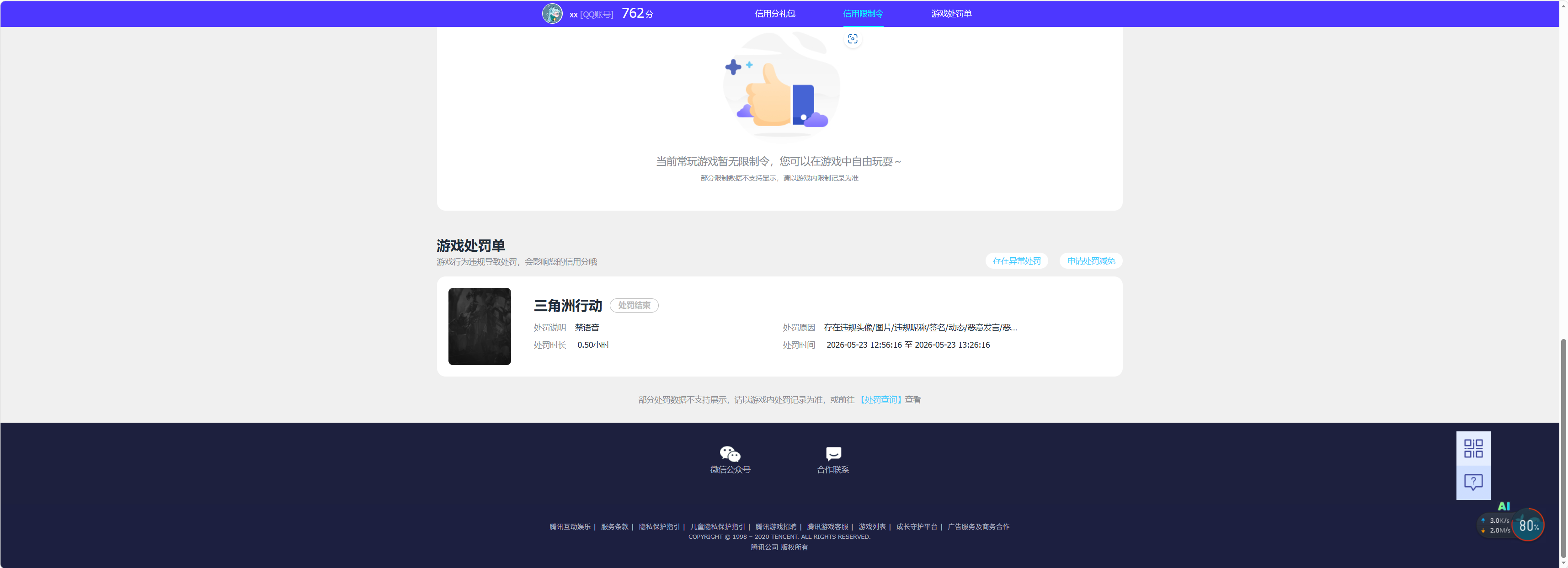This screenshot has height=568, width=1568.
Task: Open the 腾讯游戏招聘 footer link
Action: tap(775, 527)
